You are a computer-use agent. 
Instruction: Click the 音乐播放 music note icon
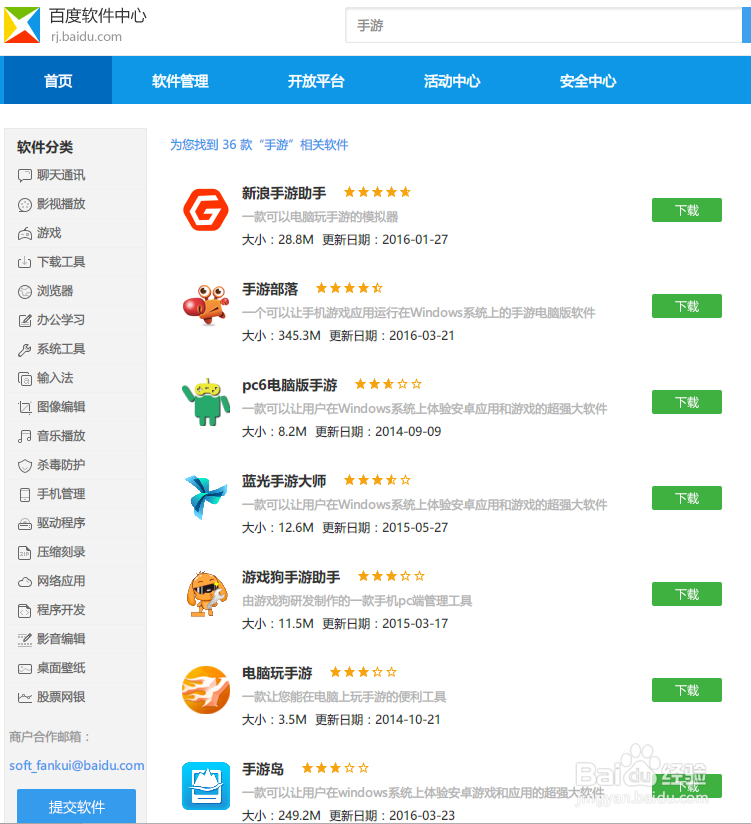point(25,436)
